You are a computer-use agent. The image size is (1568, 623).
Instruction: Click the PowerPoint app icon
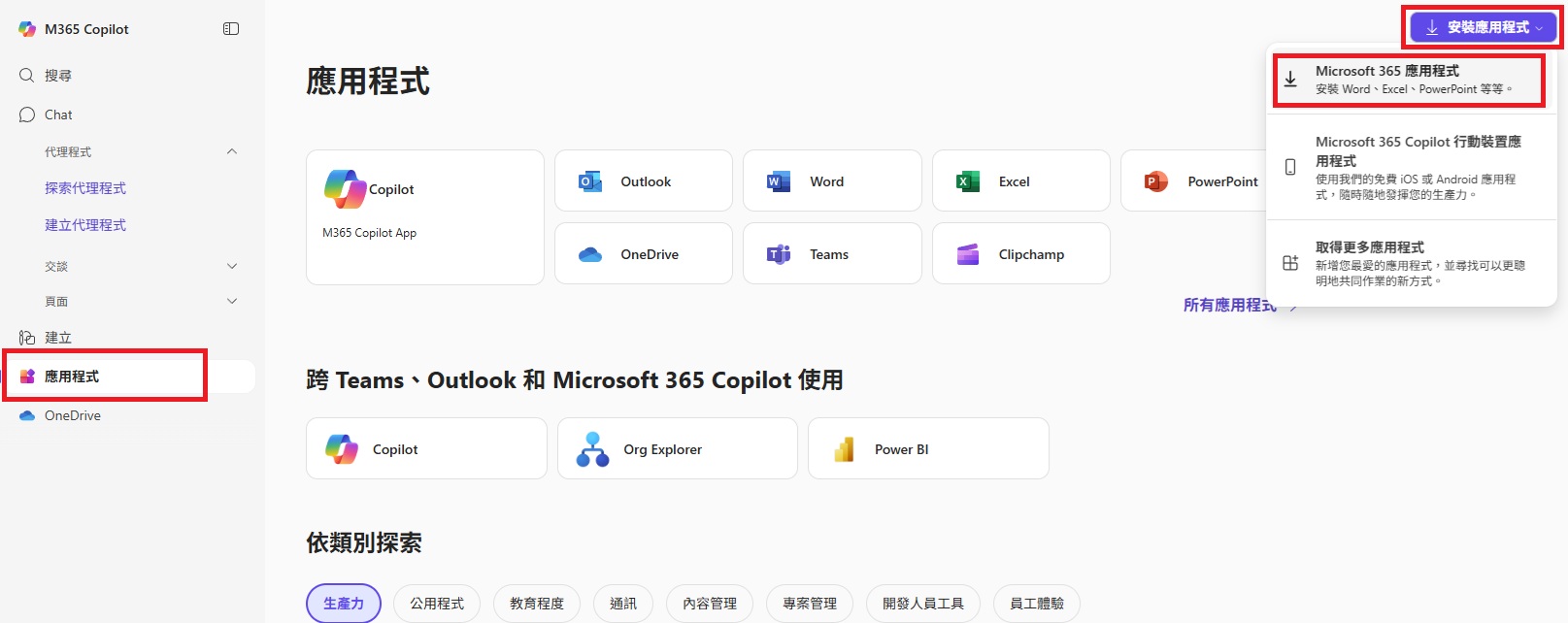(1156, 181)
